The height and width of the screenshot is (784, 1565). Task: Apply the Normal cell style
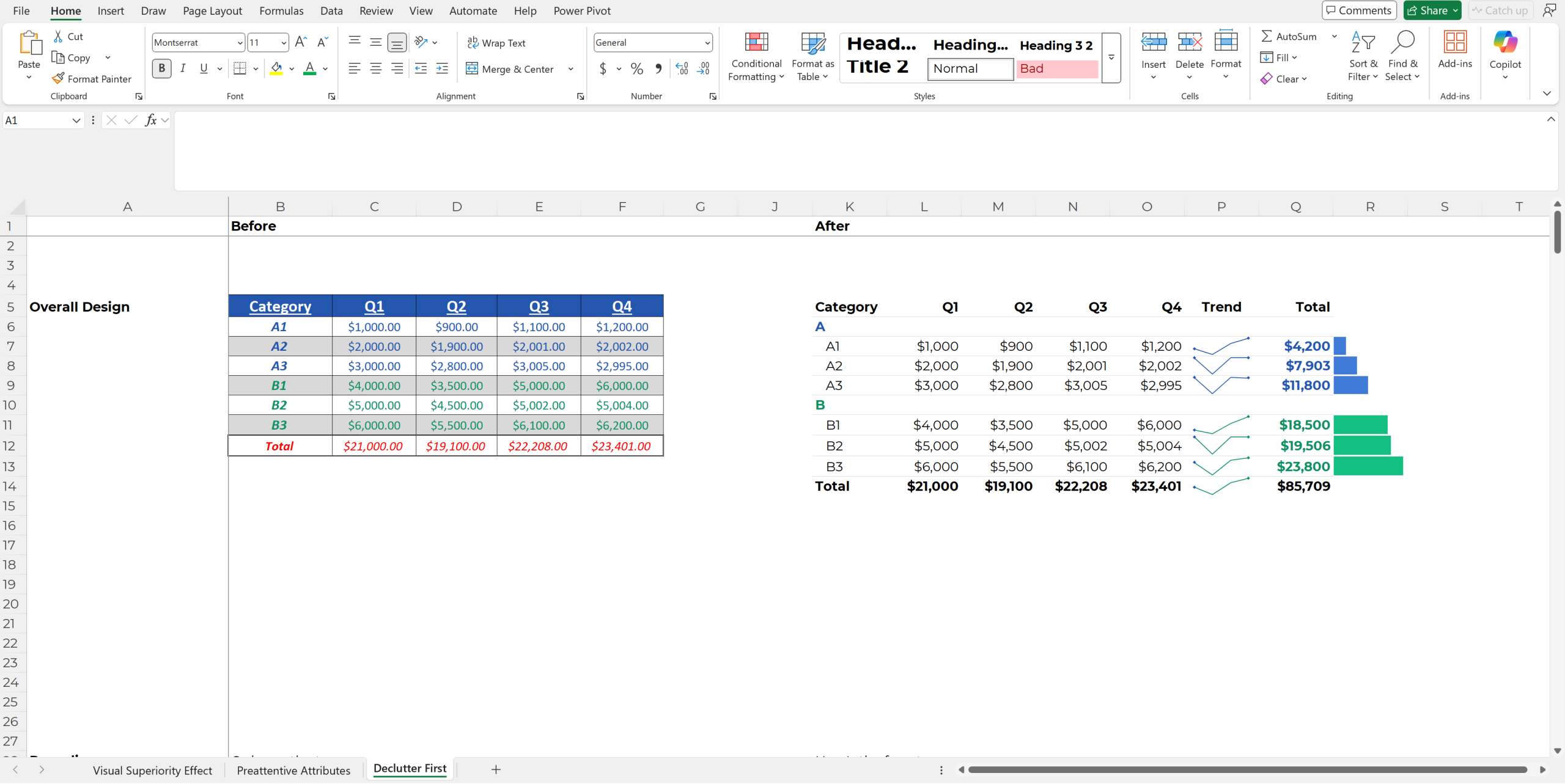(970, 68)
